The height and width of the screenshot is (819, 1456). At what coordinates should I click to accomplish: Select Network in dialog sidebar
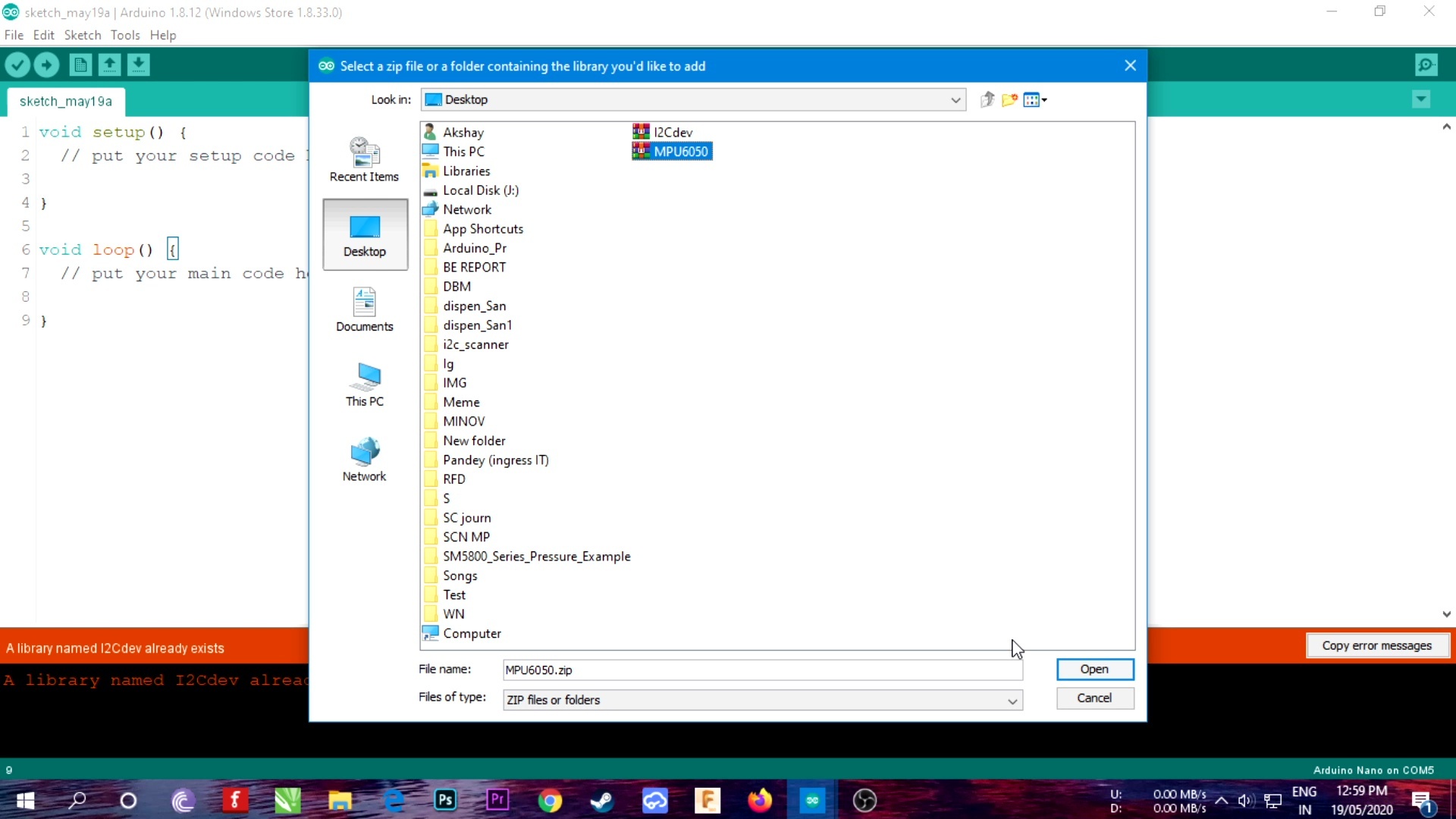click(365, 460)
